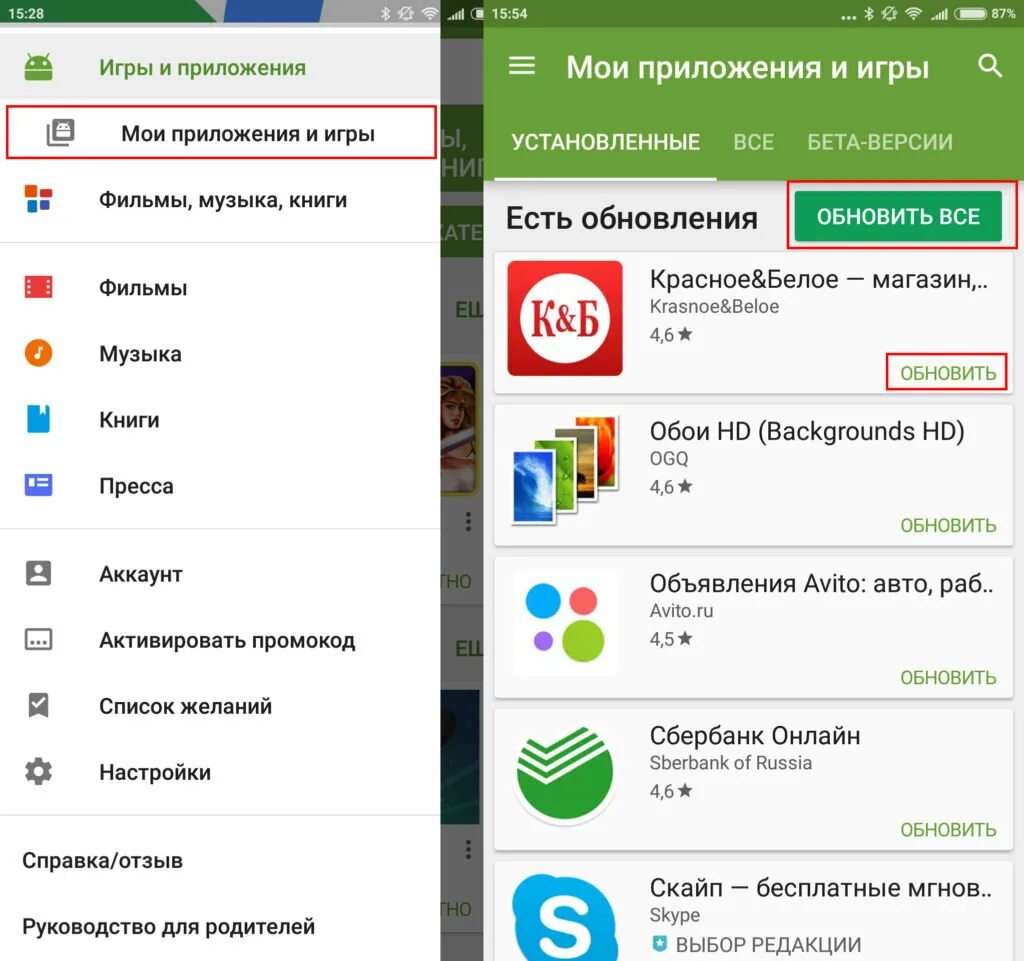The image size is (1024, 961).
Task: Tap the ОБНОВИТЬ ВСЕ button
Action: [x=898, y=216]
